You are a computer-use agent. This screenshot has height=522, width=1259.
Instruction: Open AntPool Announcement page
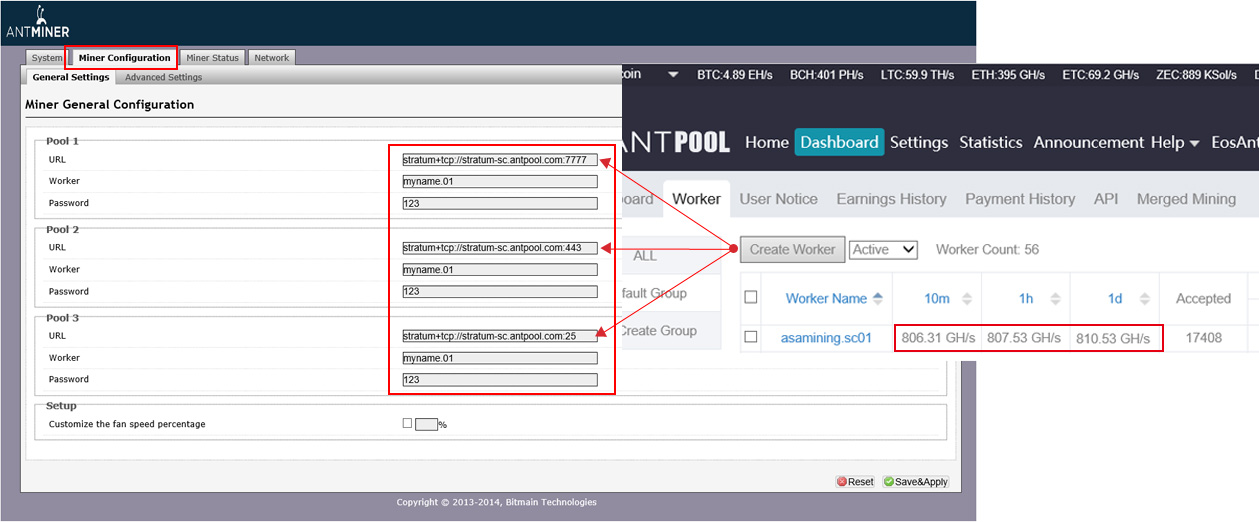(1090, 142)
